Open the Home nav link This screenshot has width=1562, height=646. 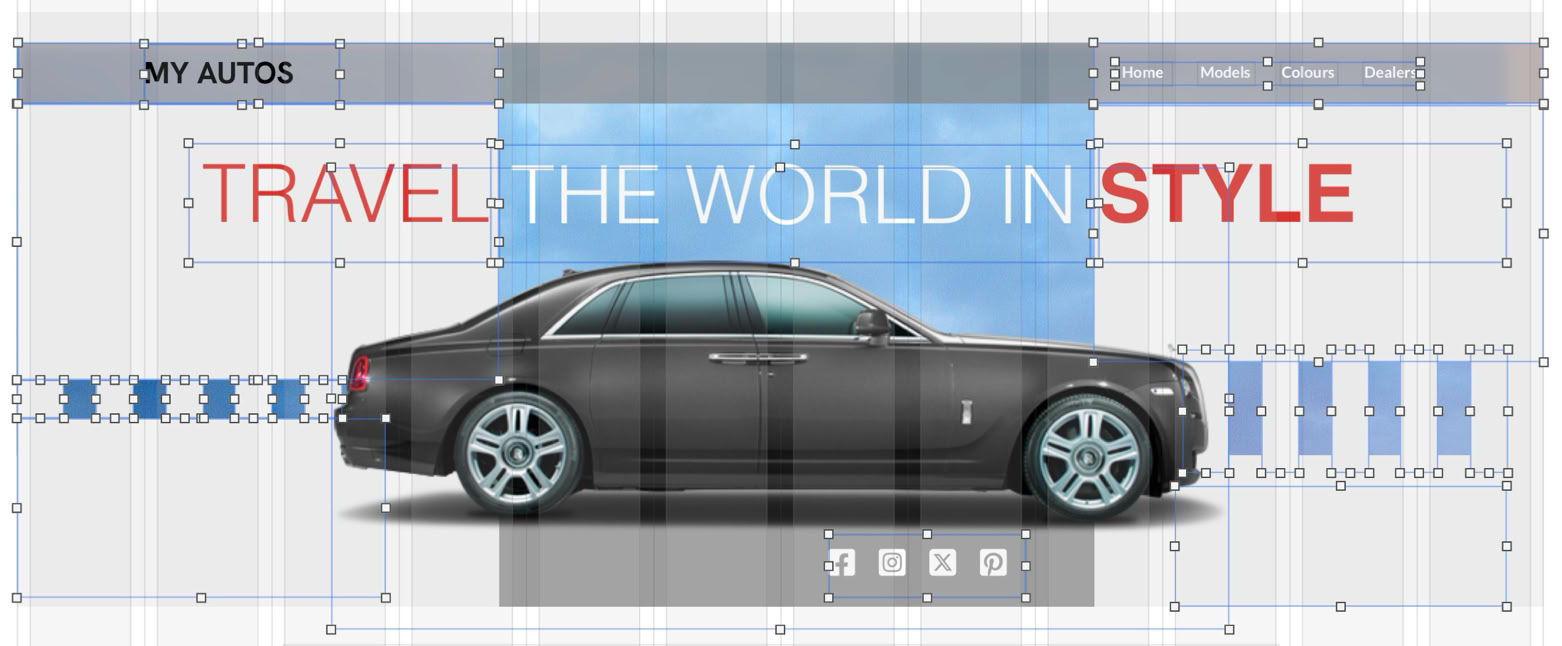[1142, 72]
